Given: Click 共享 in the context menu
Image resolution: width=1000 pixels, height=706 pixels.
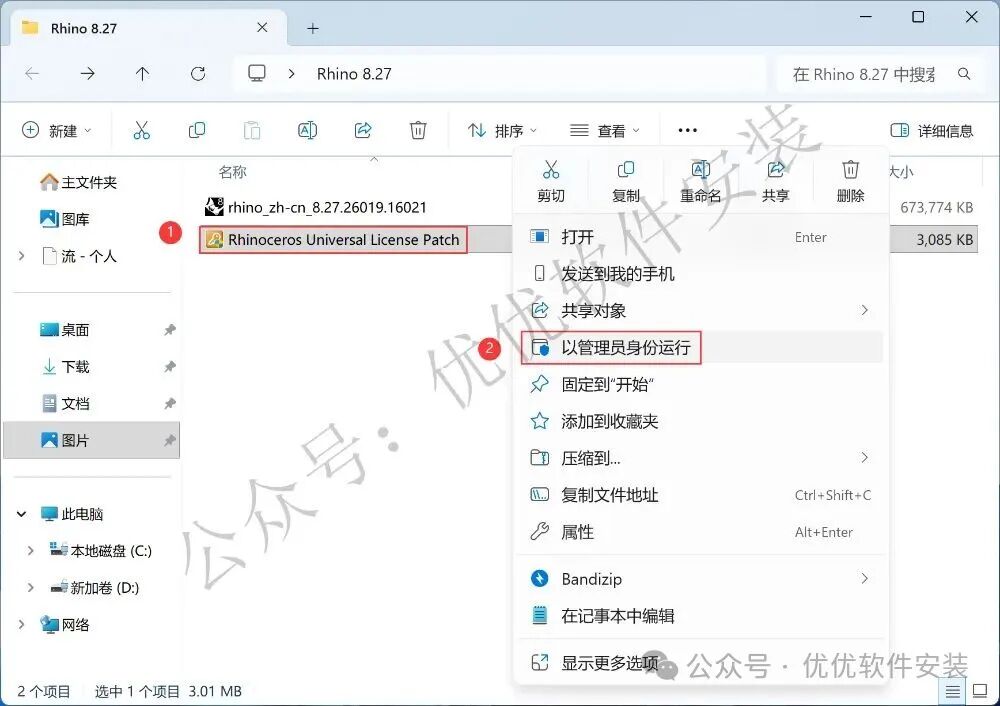Looking at the screenshot, I should tap(776, 182).
